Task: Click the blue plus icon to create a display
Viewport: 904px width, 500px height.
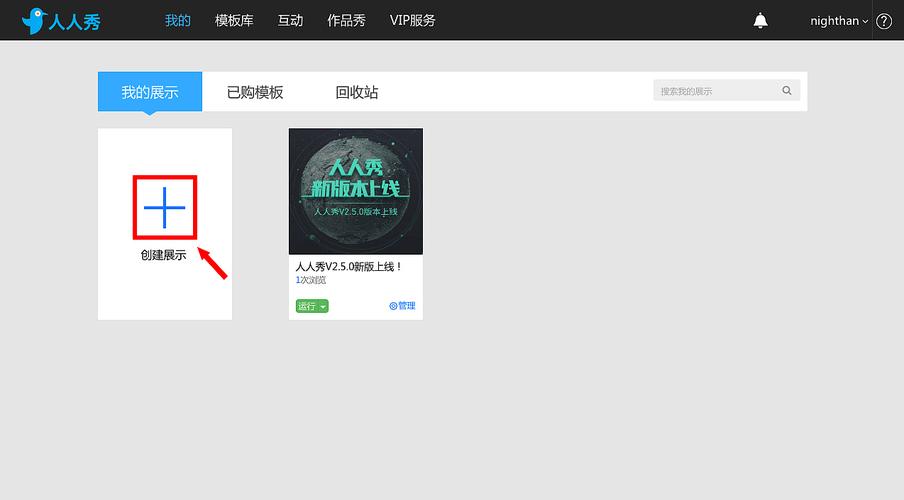Action: pos(164,209)
